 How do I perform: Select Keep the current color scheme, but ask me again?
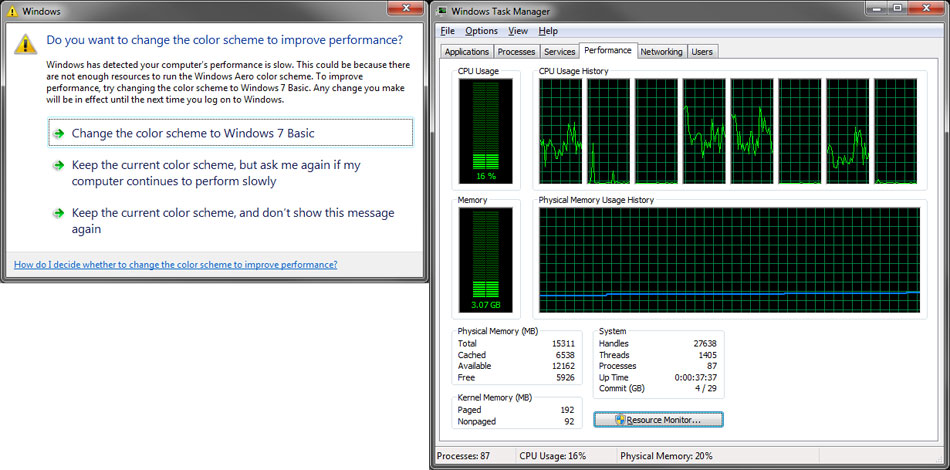pyautogui.click(x=230, y=173)
